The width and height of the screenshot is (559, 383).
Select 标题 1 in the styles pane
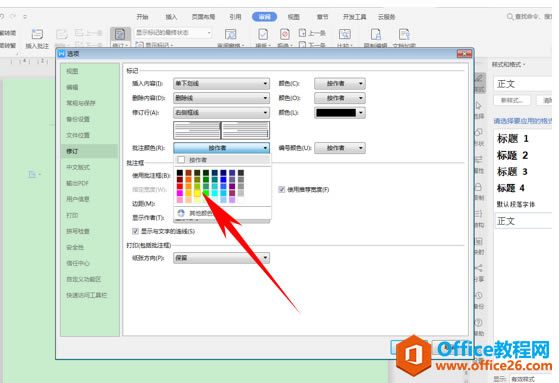click(512, 138)
